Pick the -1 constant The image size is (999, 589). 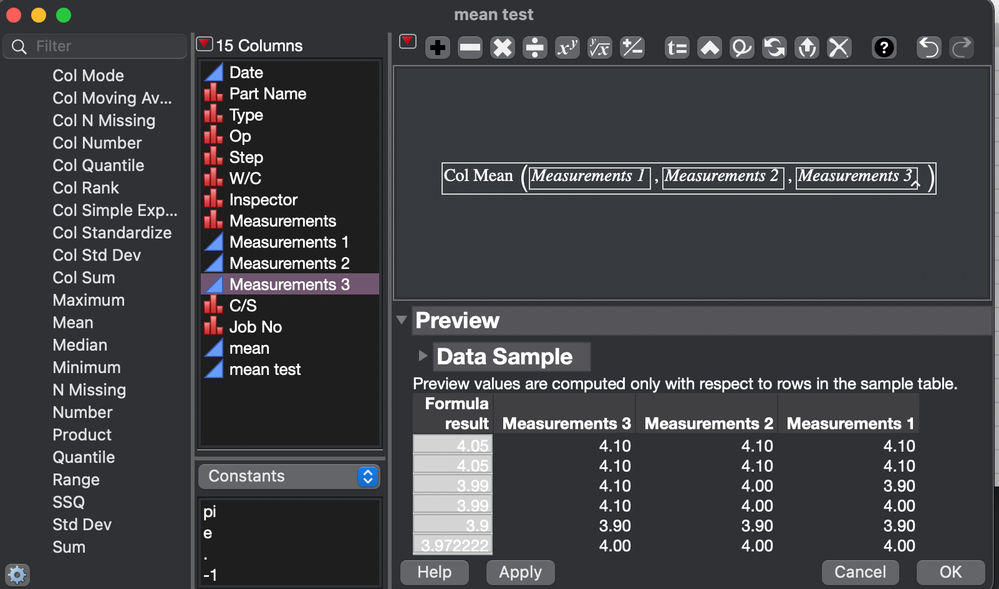[210, 575]
